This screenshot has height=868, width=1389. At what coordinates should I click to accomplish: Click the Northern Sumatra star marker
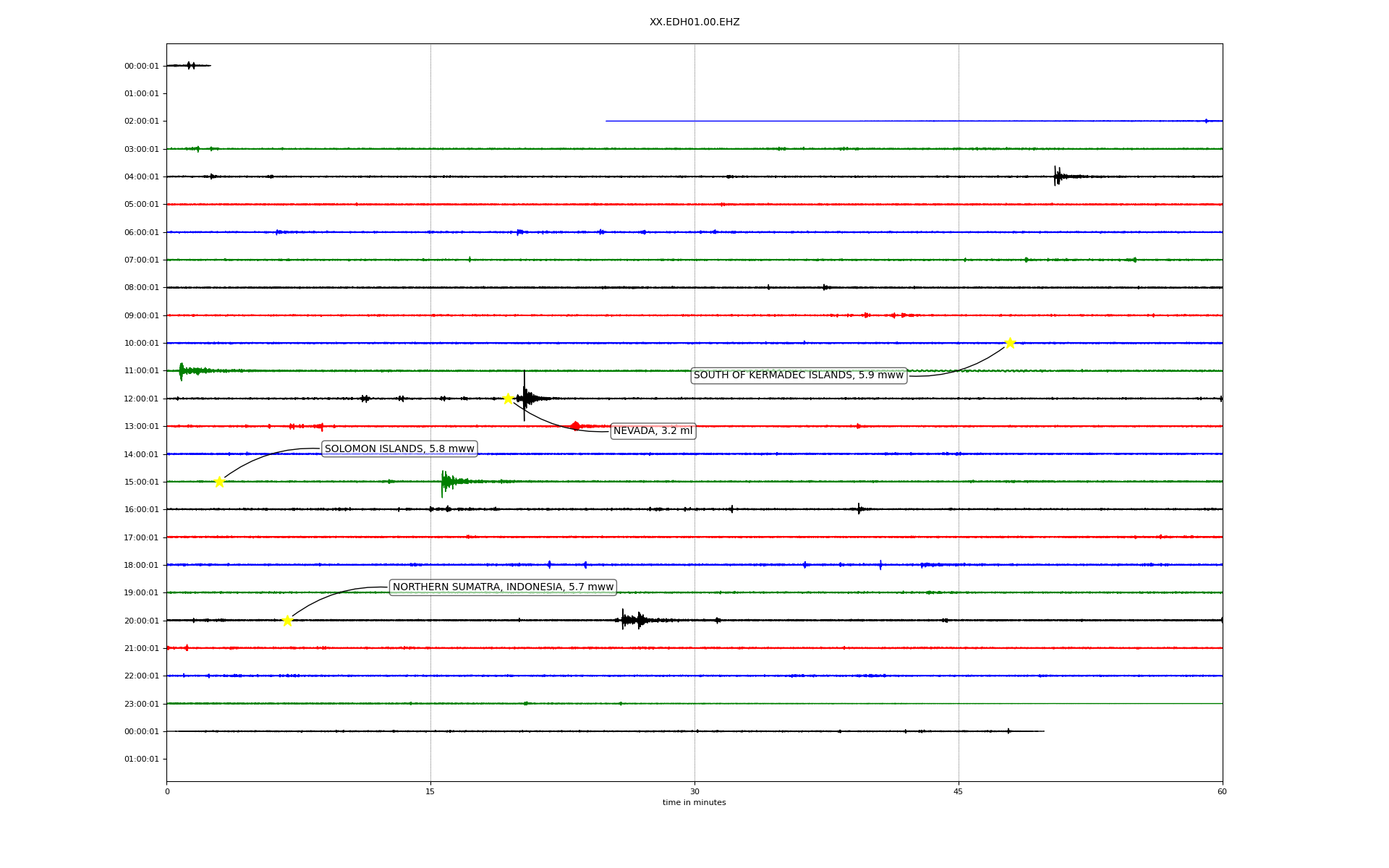(x=287, y=621)
